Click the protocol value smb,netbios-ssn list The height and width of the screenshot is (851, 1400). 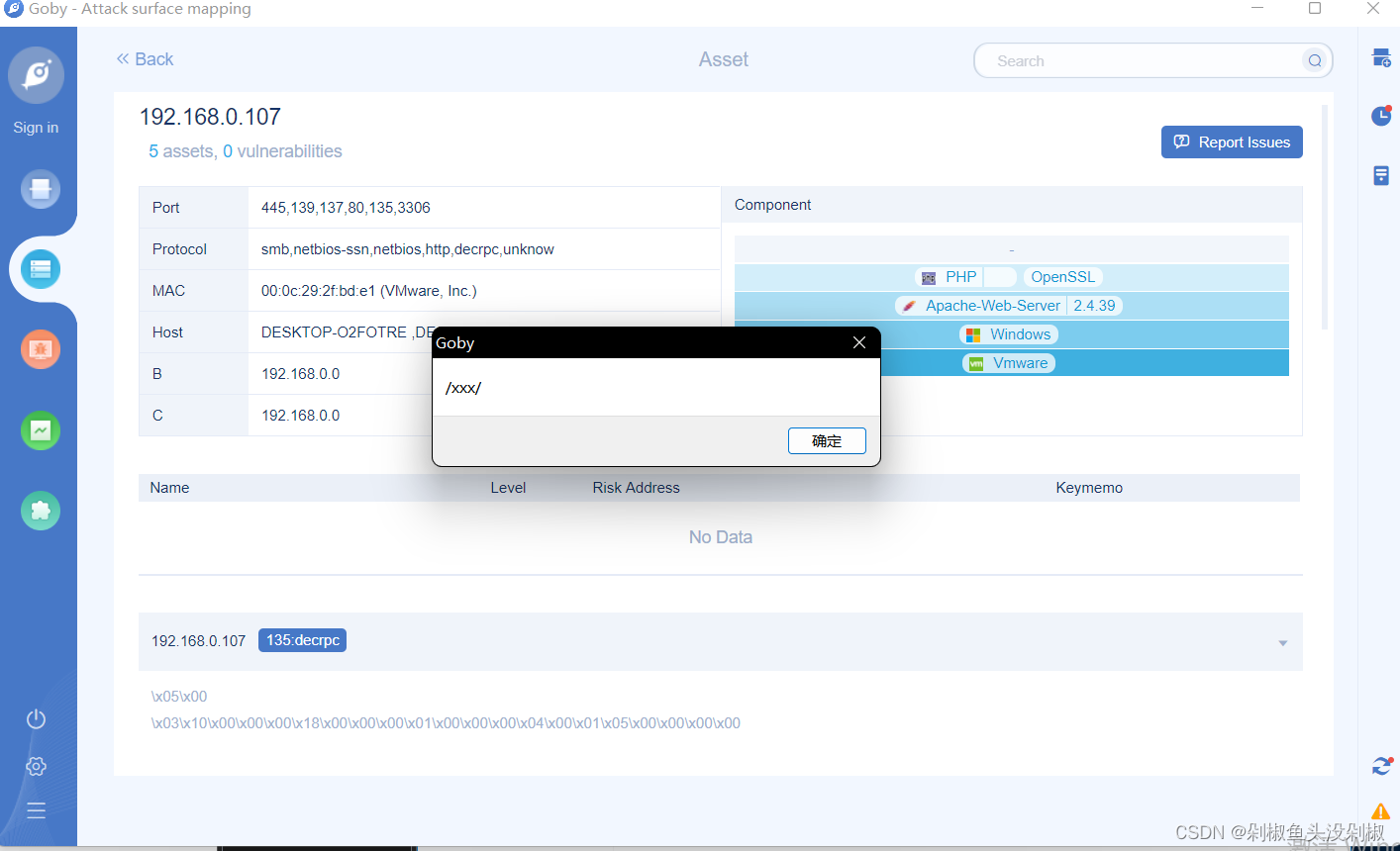pyautogui.click(x=407, y=249)
